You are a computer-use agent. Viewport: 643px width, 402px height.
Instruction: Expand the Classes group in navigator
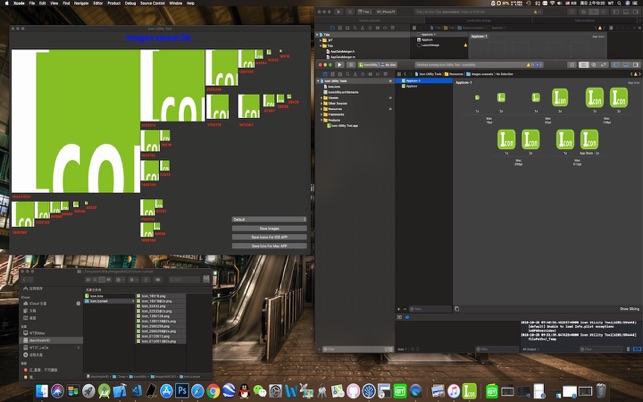coord(322,98)
